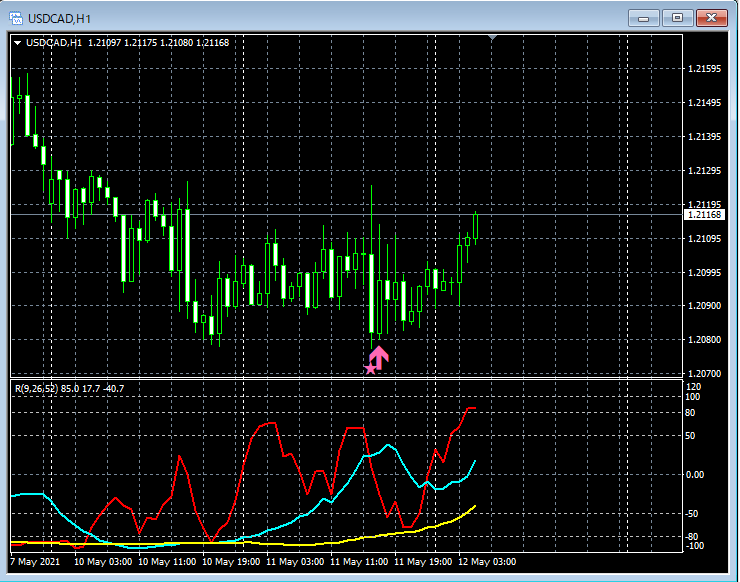This screenshot has width=740, height=582.
Task: Click price scale value 1.20700
Action: point(704,374)
